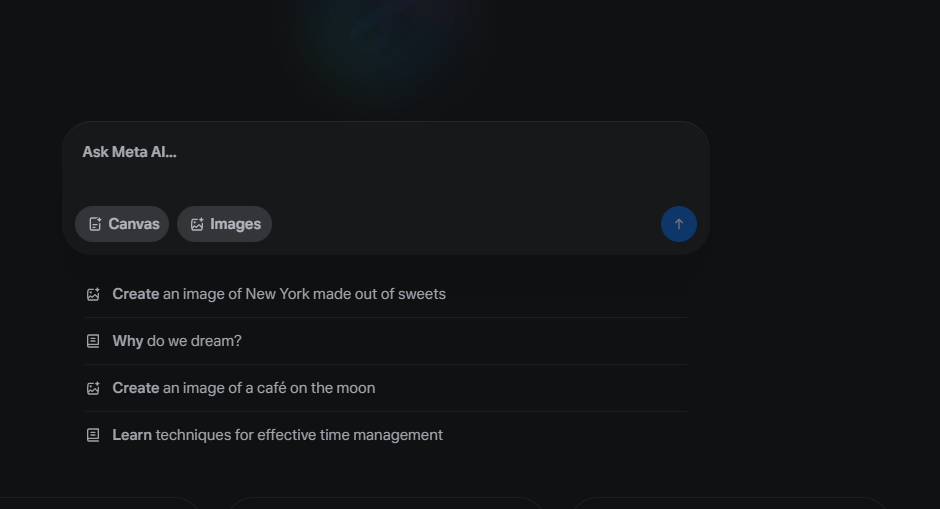This screenshot has width=940, height=509.
Task: Click image icon beside café on the moon
Action: [93, 388]
